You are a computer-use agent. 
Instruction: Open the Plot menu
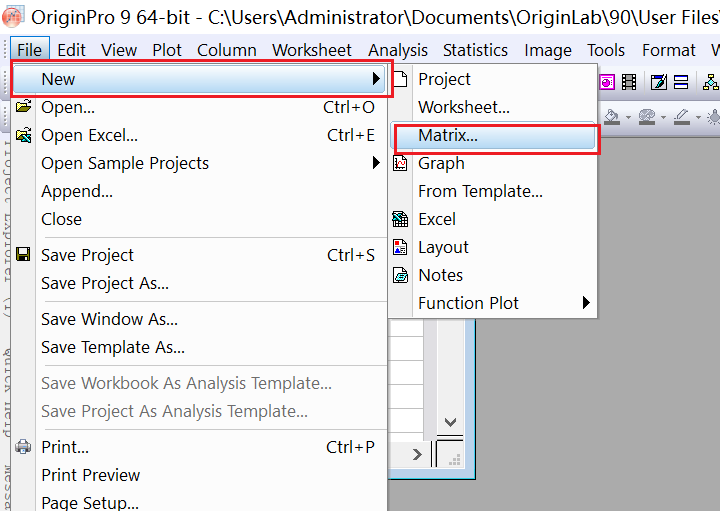click(x=167, y=50)
